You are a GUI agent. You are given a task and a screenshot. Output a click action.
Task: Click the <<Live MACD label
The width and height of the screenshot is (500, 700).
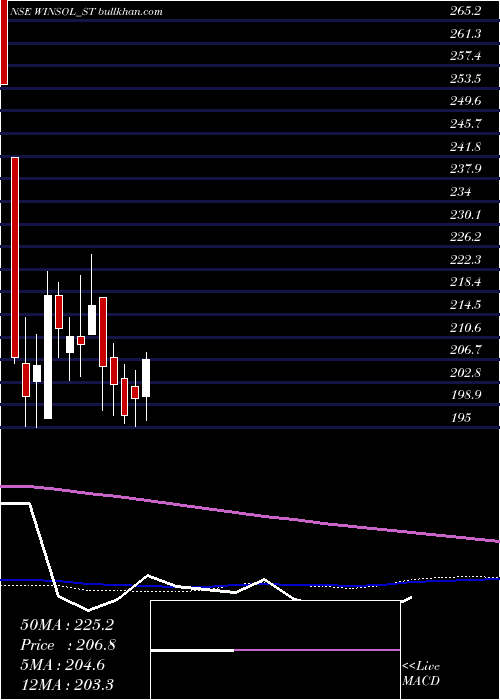[421, 674]
